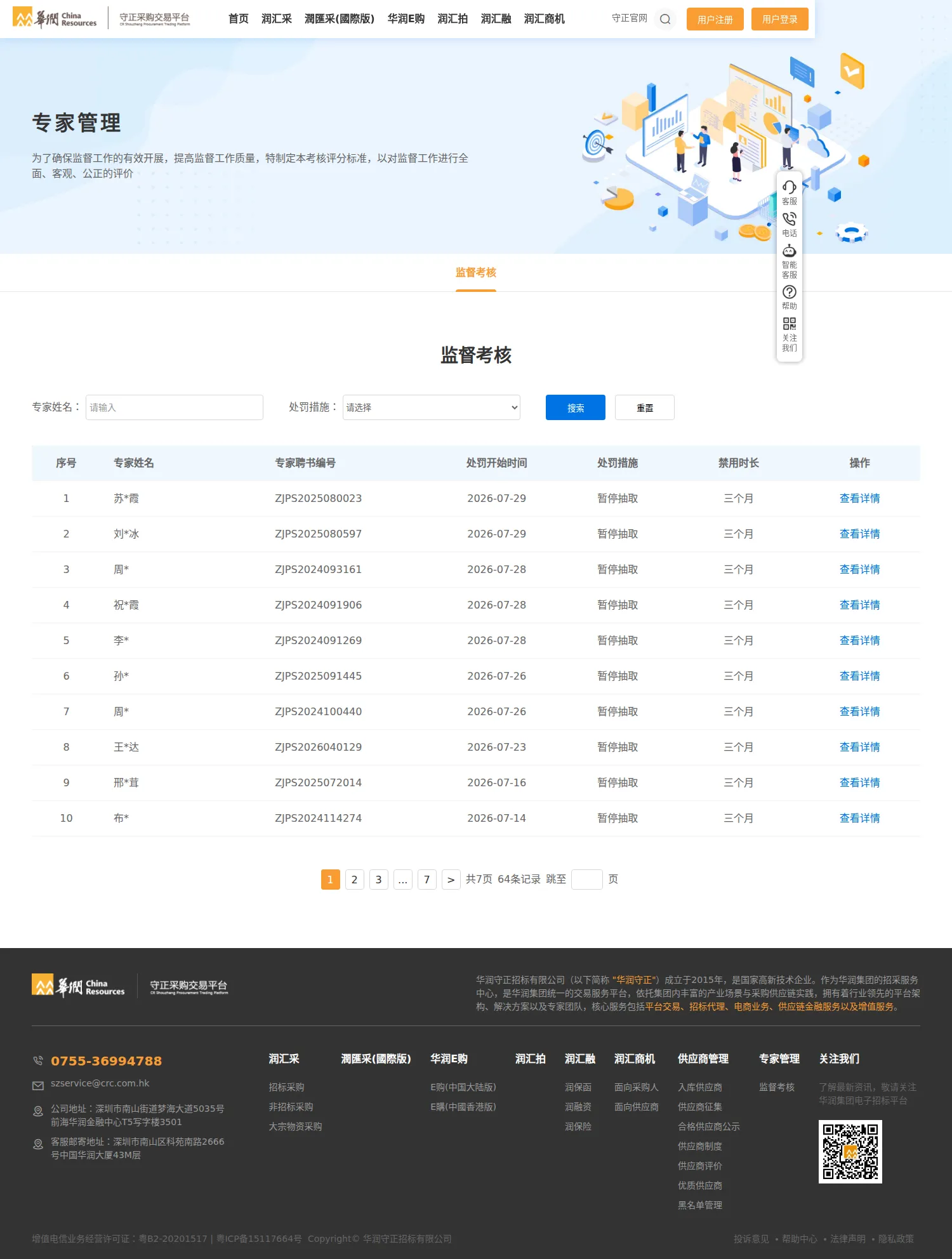Click the blue 搜索 button
The width and height of the screenshot is (952, 1259).
coord(576,407)
